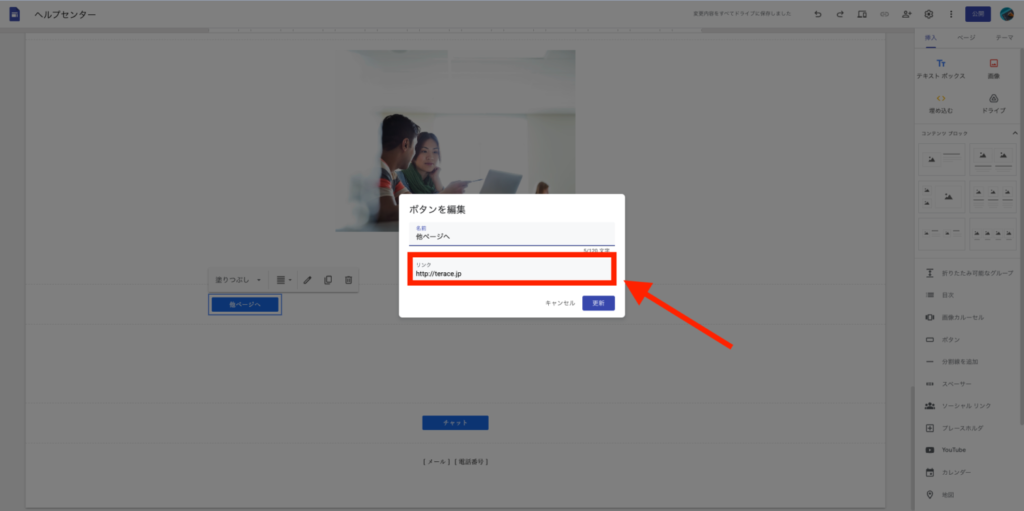
Task: Click the redo arrow icon
Action: [839, 14]
